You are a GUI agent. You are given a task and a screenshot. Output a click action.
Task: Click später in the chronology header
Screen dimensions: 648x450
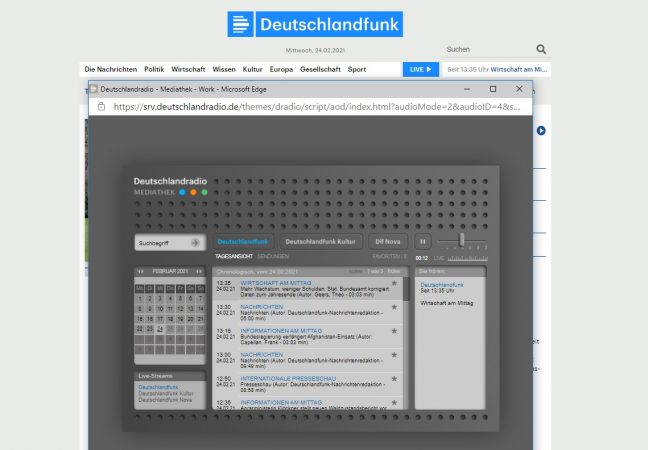[x=355, y=271]
